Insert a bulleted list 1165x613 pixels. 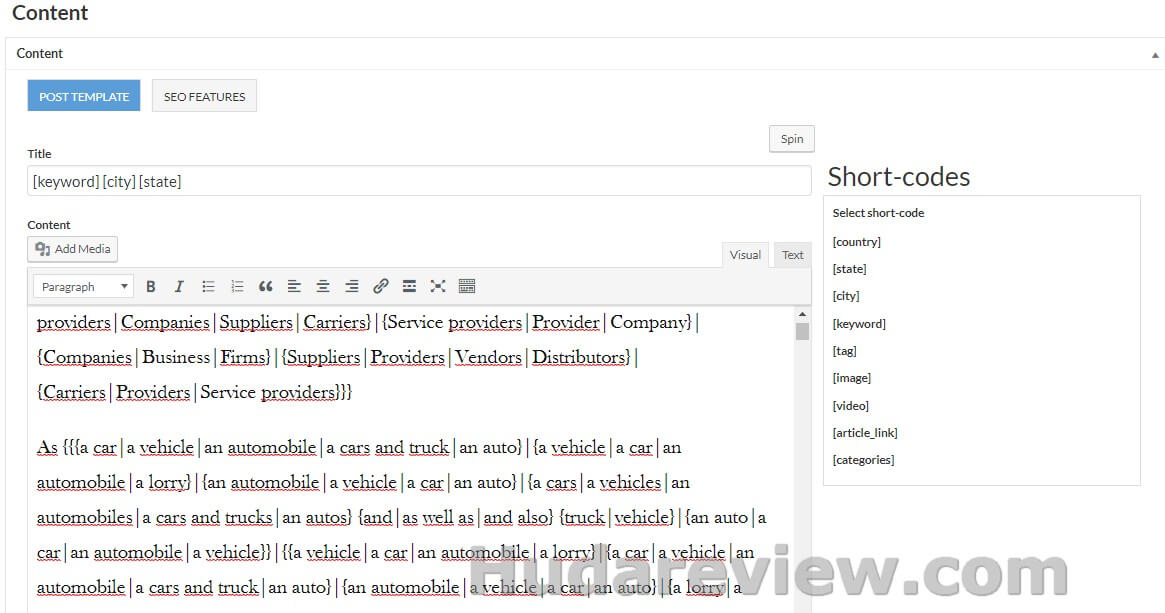click(x=208, y=286)
